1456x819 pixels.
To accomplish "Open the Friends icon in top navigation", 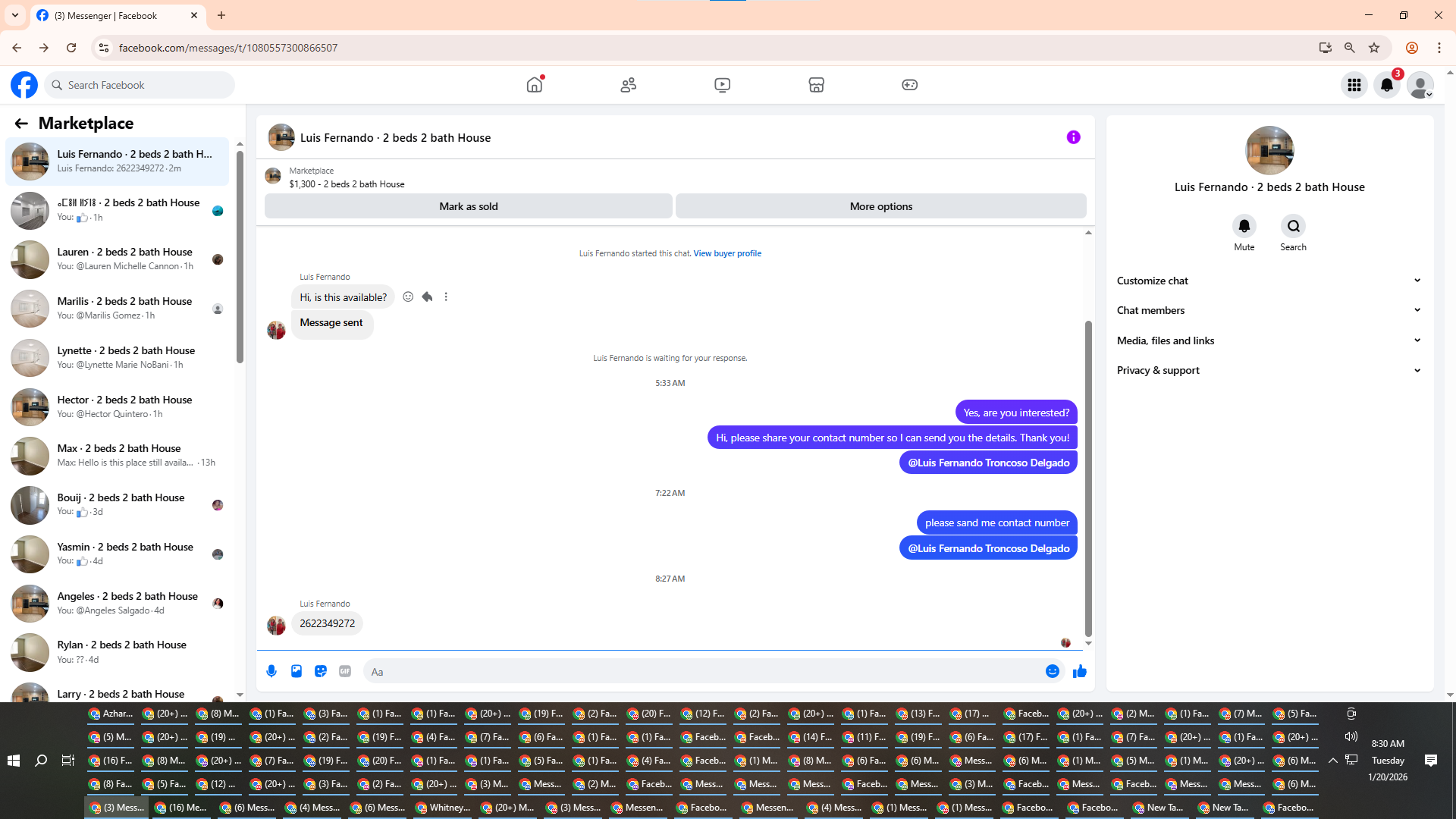I will 629,85.
